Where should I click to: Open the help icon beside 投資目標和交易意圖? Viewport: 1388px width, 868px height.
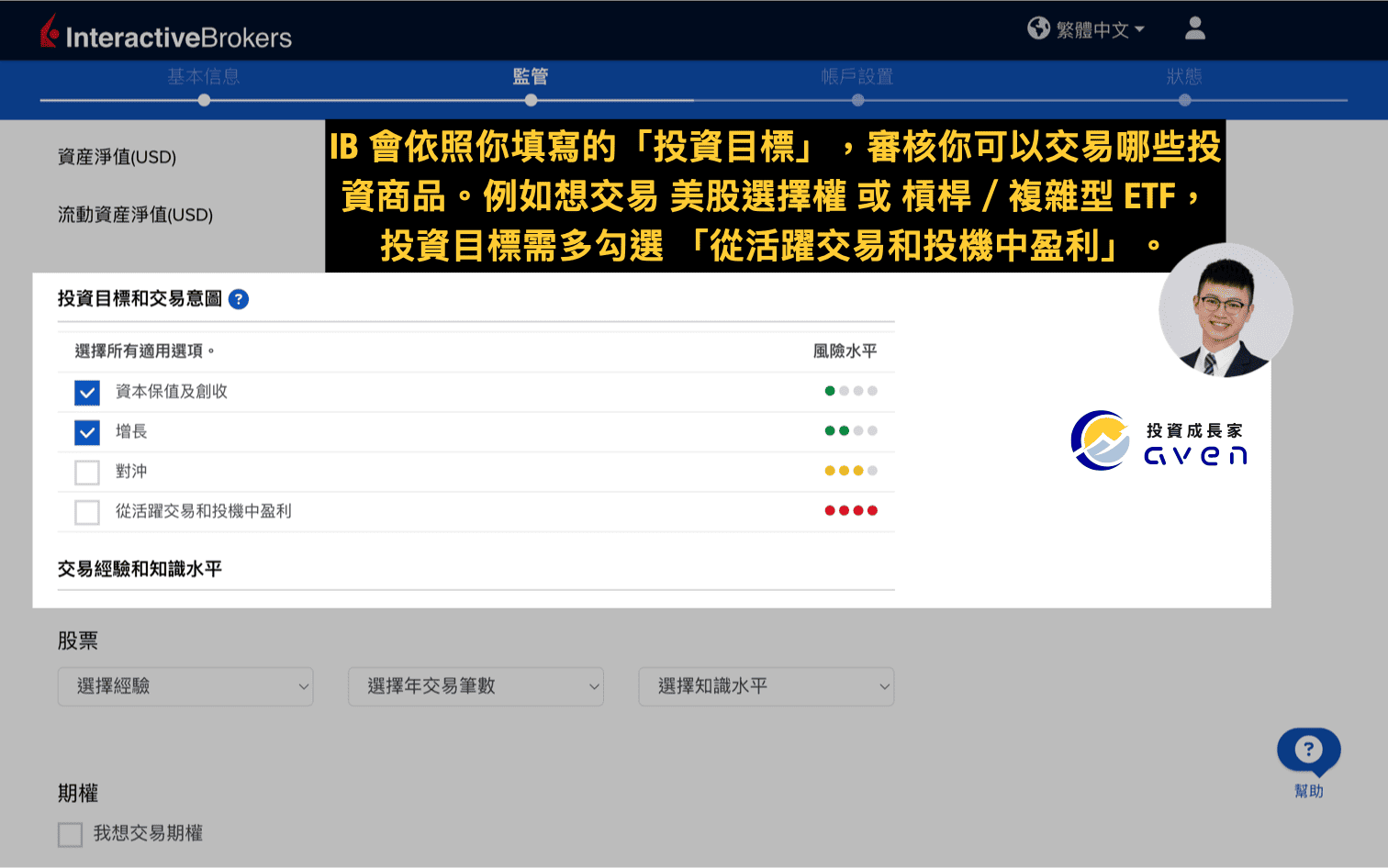[238, 299]
